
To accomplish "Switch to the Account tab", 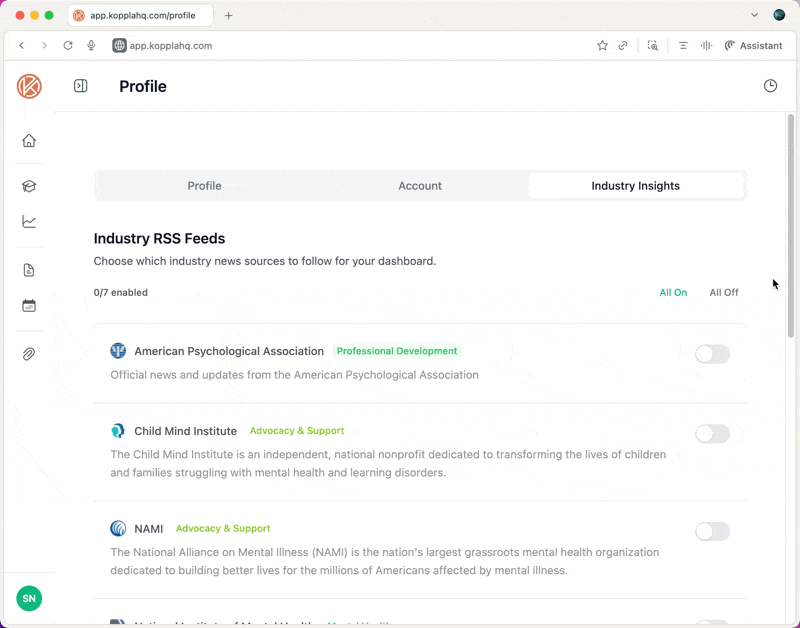I will (x=420, y=185).
